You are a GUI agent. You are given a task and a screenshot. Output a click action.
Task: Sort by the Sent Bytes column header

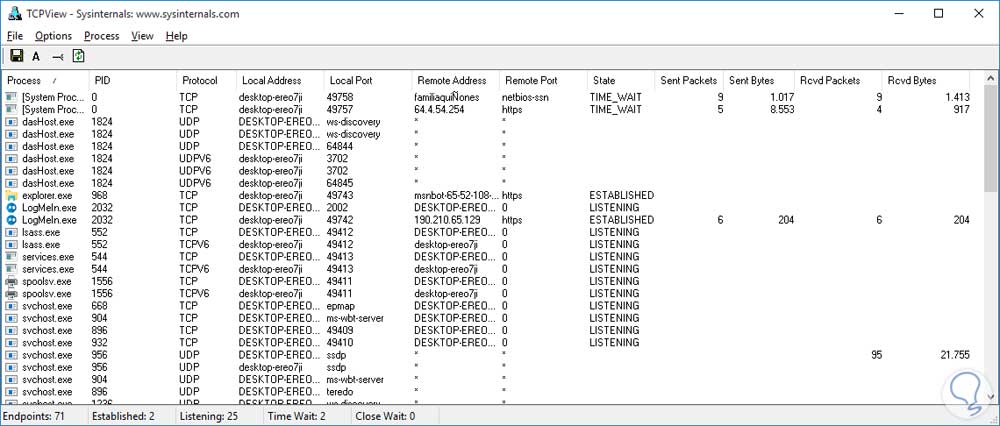click(x=759, y=80)
